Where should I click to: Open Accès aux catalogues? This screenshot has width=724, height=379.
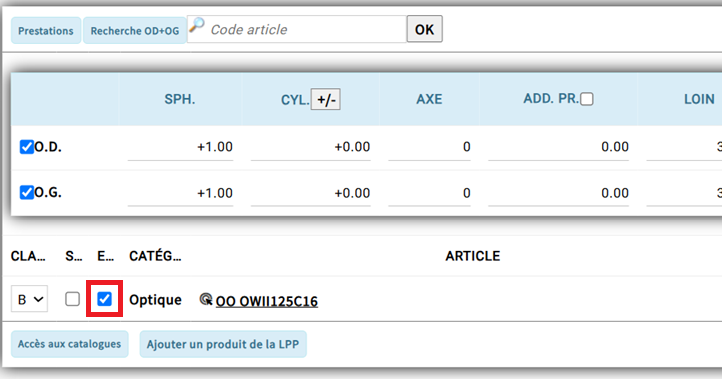(x=69, y=344)
